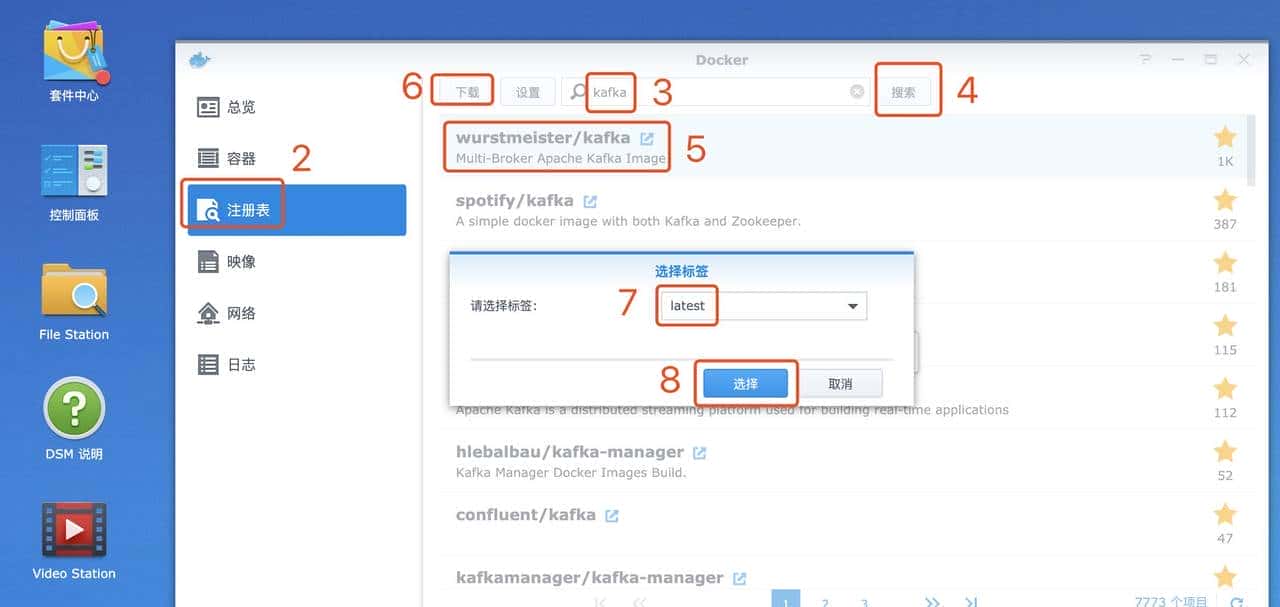Select the wurstmeister/kafka result row

point(842,147)
